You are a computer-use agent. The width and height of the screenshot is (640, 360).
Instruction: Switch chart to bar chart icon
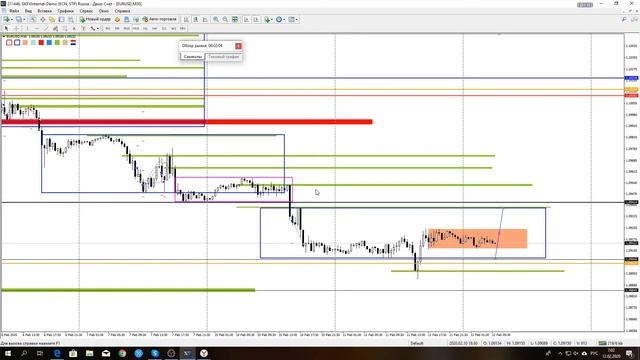point(186,19)
